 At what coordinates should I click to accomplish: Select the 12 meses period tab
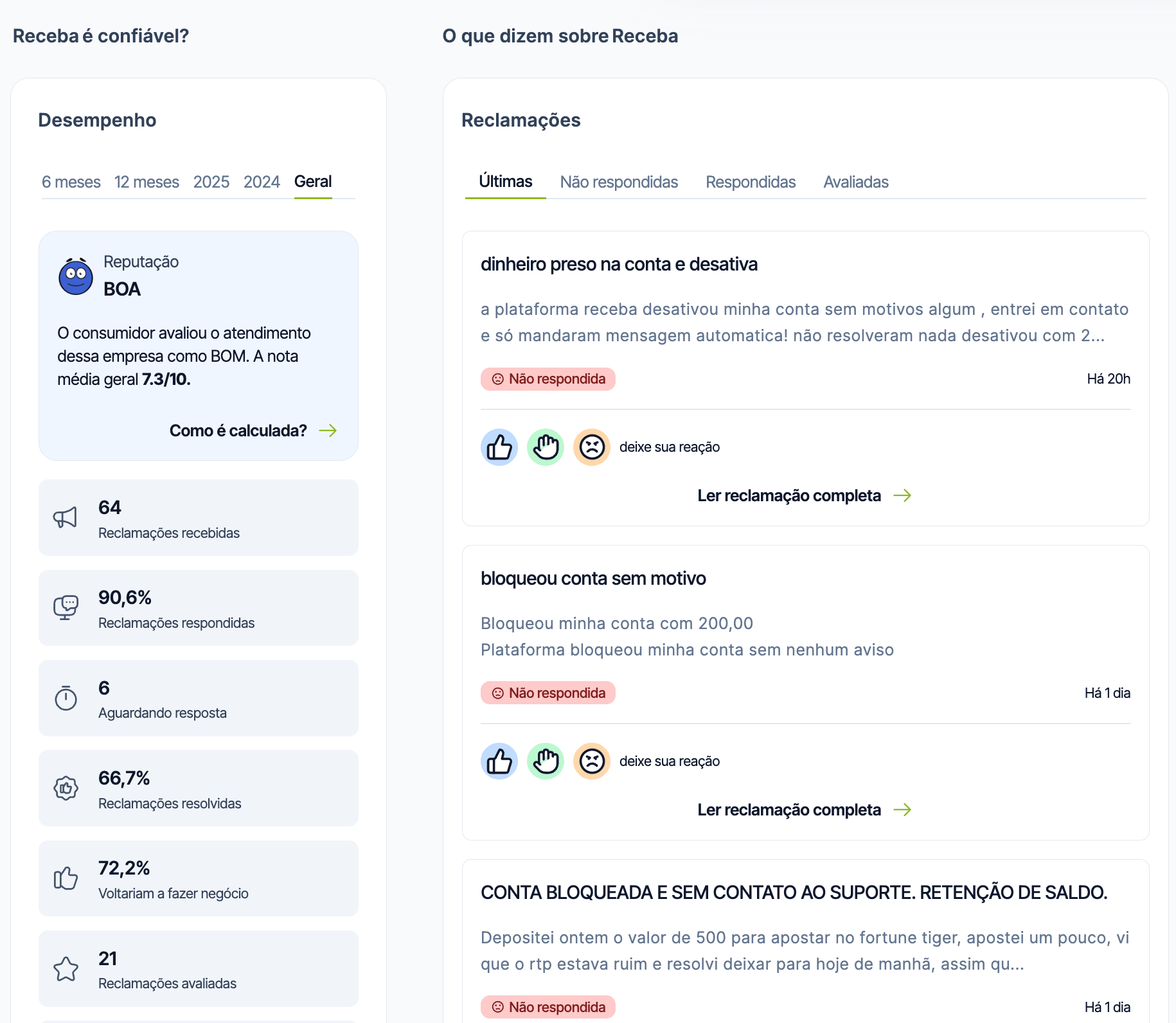click(x=147, y=182)
